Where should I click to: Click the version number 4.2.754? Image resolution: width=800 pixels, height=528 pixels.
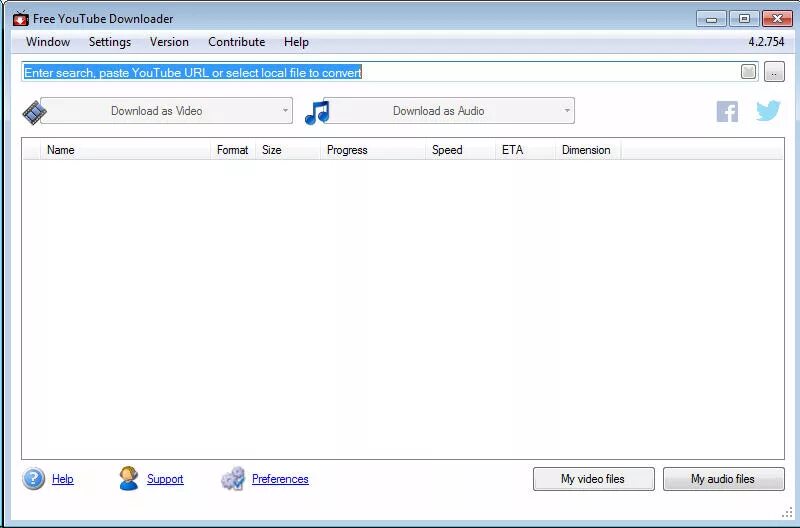pyautogui.click(x=766, y=42)
